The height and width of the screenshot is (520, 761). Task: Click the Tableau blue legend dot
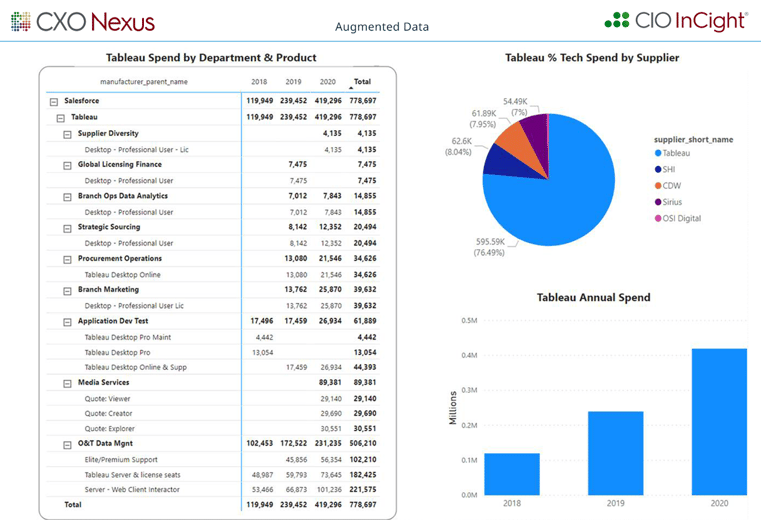coord(658,153)
